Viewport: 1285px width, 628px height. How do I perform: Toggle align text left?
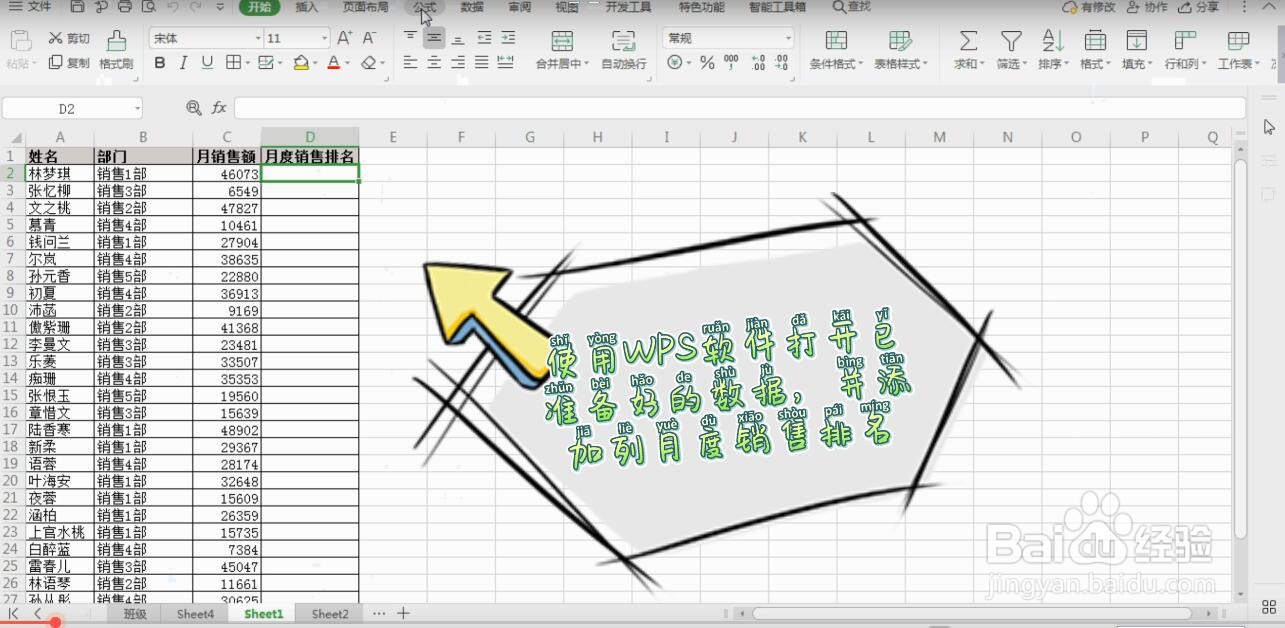pyautogui.click(x=410, y=63)
